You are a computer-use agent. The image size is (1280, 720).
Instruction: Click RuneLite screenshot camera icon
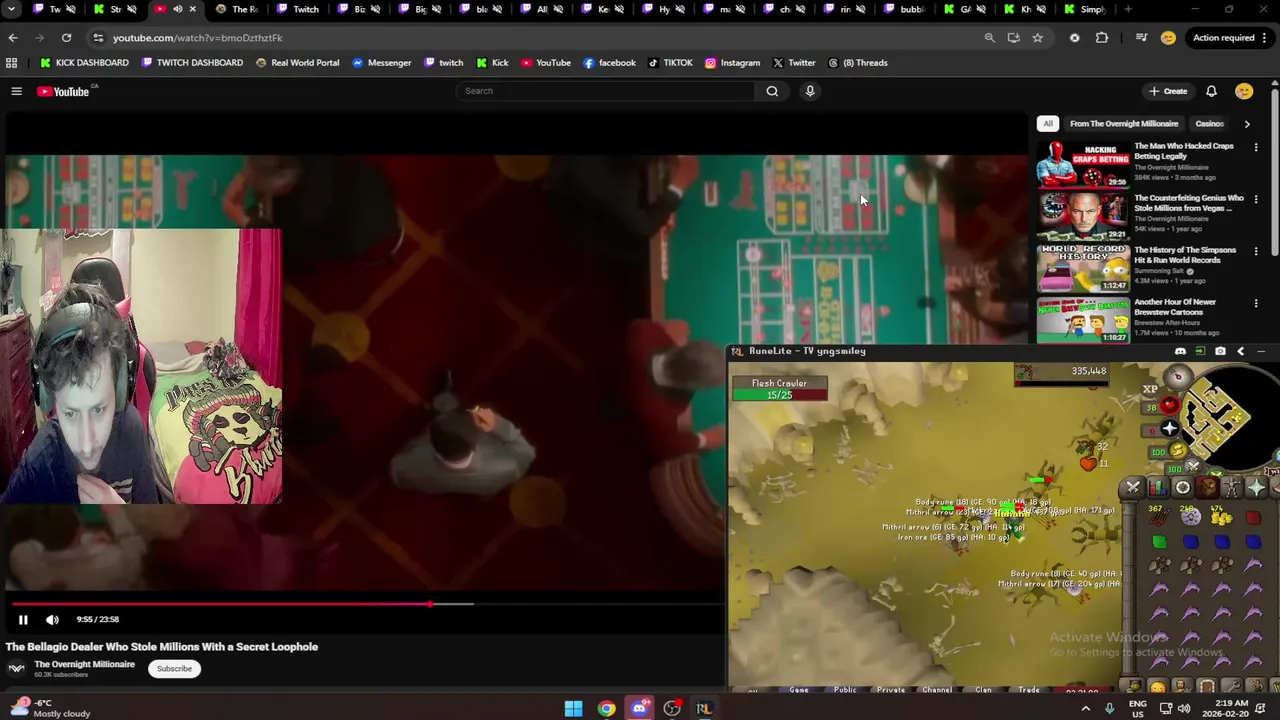pyautogui.click(x=1220, y=351)
